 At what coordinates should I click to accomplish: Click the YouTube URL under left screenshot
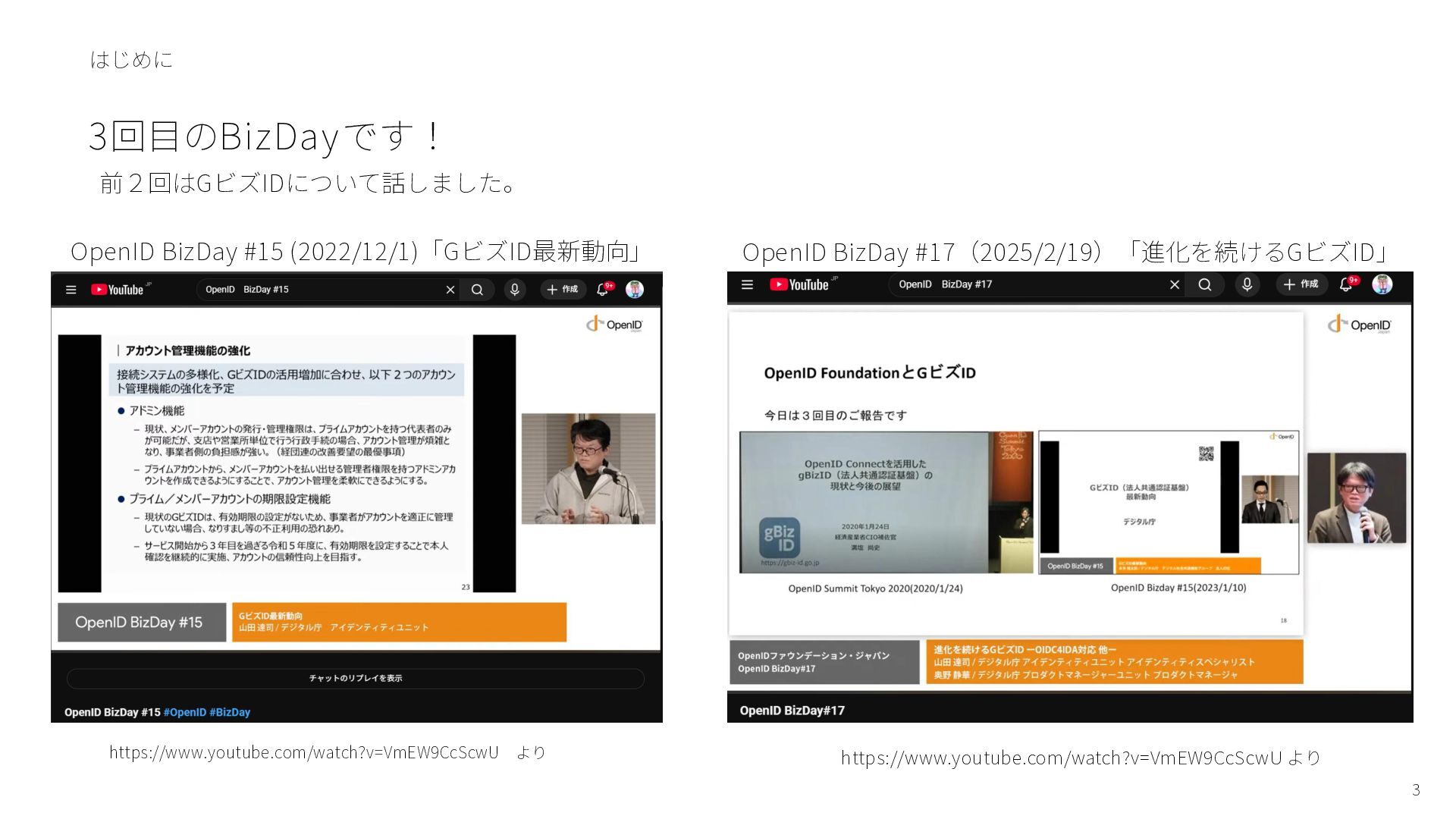pos(304,752)
